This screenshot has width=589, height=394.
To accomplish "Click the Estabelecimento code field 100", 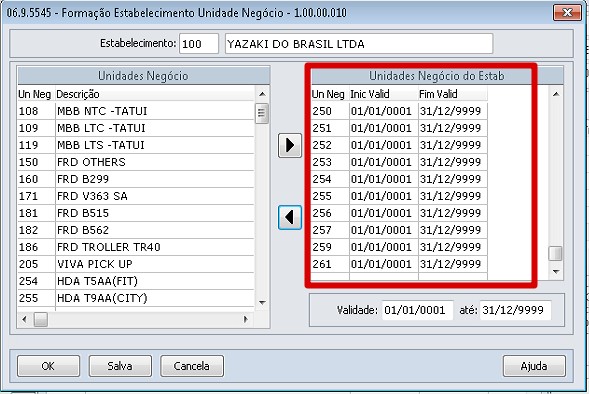I will pyautogui.click(x=199, y=44).
